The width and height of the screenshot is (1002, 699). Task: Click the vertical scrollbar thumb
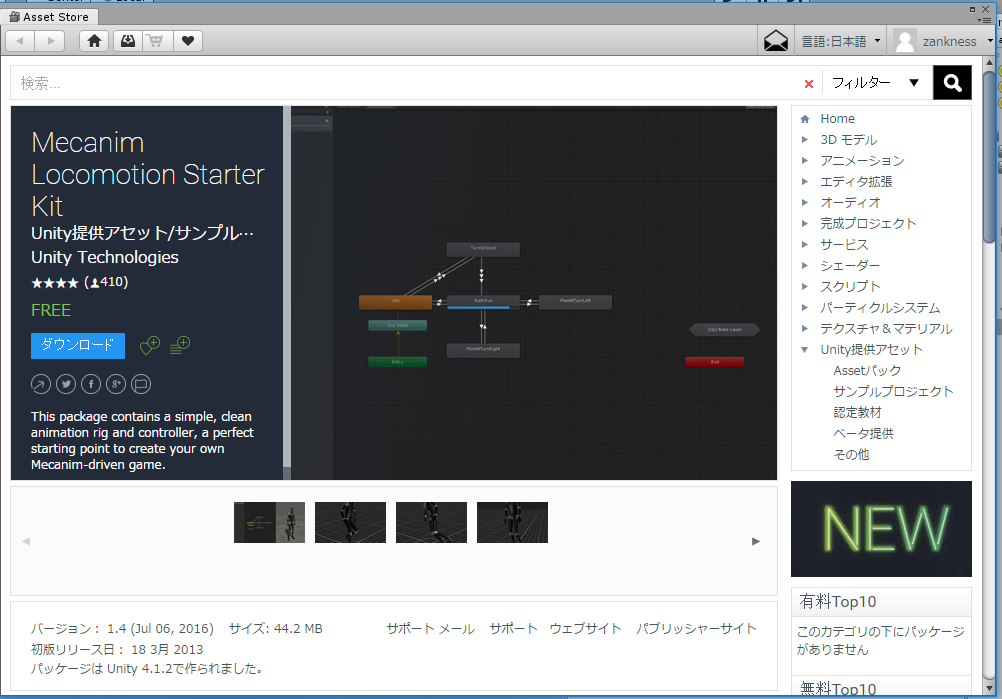(x=989, y=157)
